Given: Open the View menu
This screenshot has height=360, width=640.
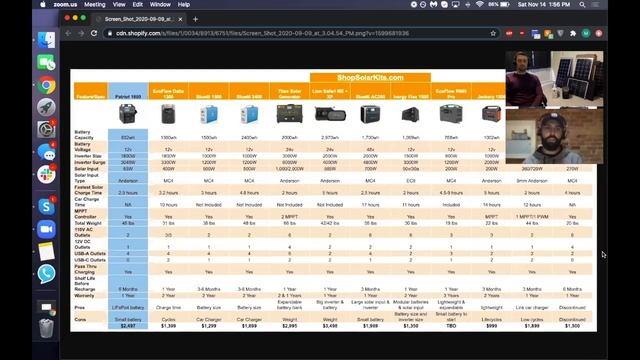Looking at the screenshot, I should point(119,4).
